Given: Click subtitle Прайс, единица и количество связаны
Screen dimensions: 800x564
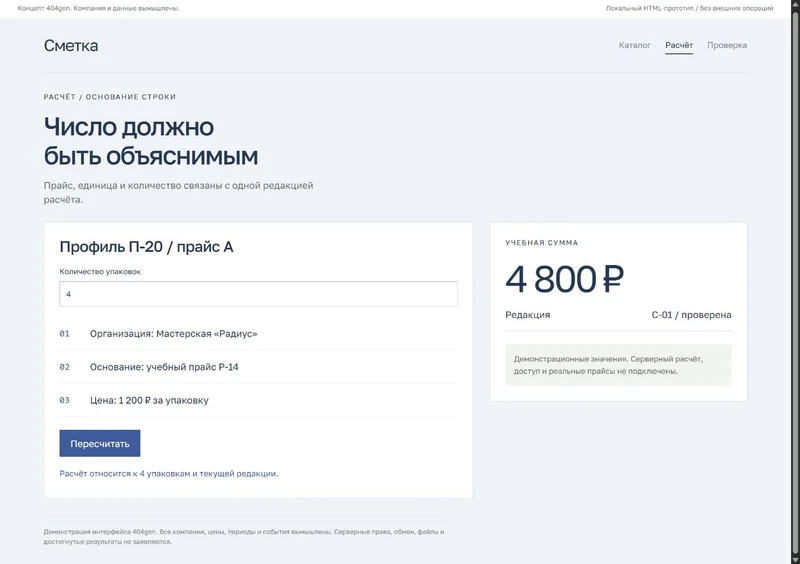Looking at the screenshot, I should pos(179,192).
